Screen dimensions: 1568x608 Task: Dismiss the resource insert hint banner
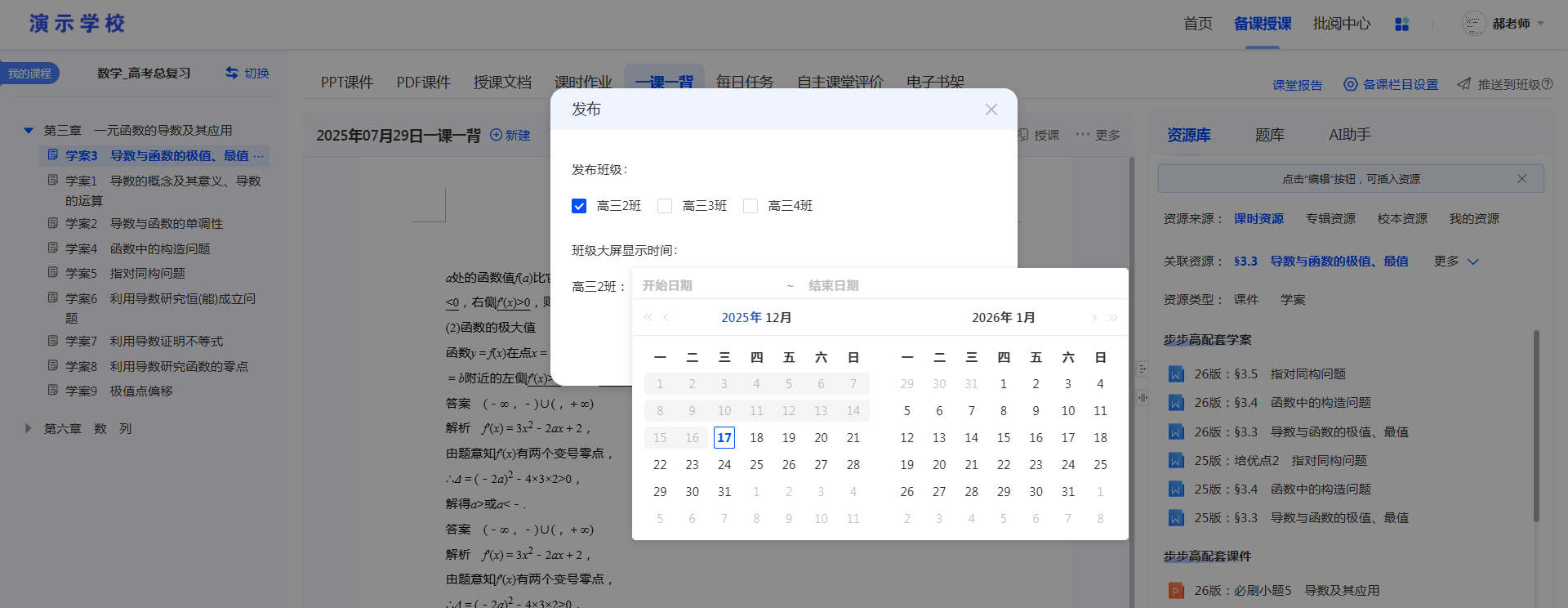[1521, 179]
